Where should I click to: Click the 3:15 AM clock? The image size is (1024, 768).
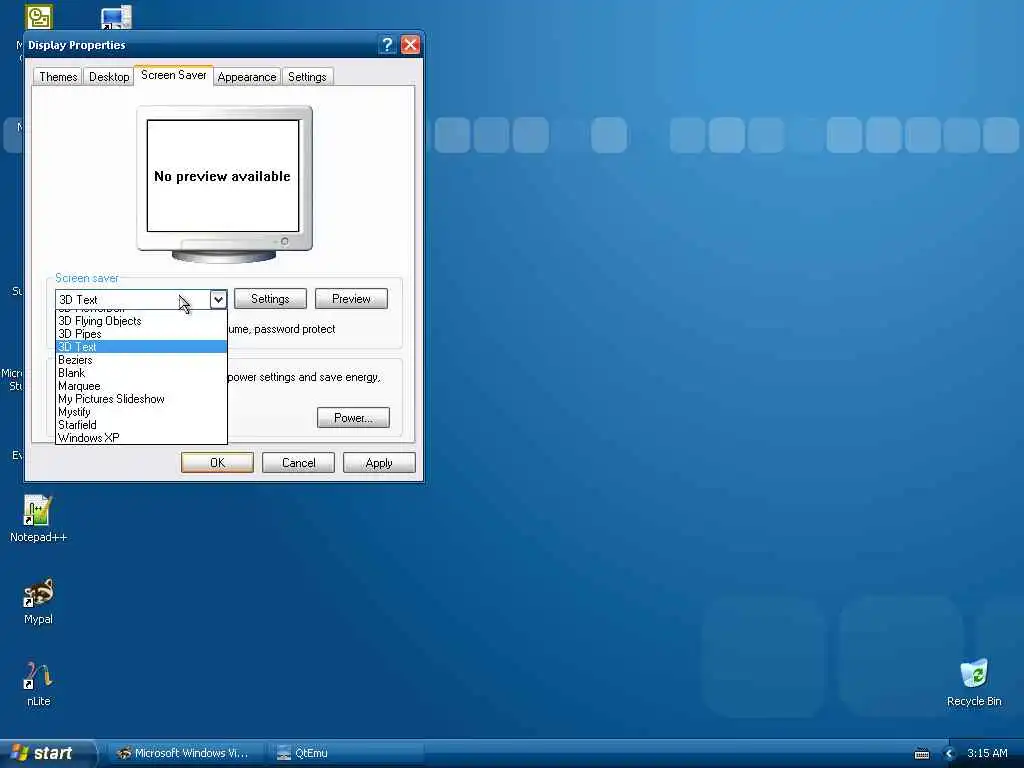click(987, 753)
